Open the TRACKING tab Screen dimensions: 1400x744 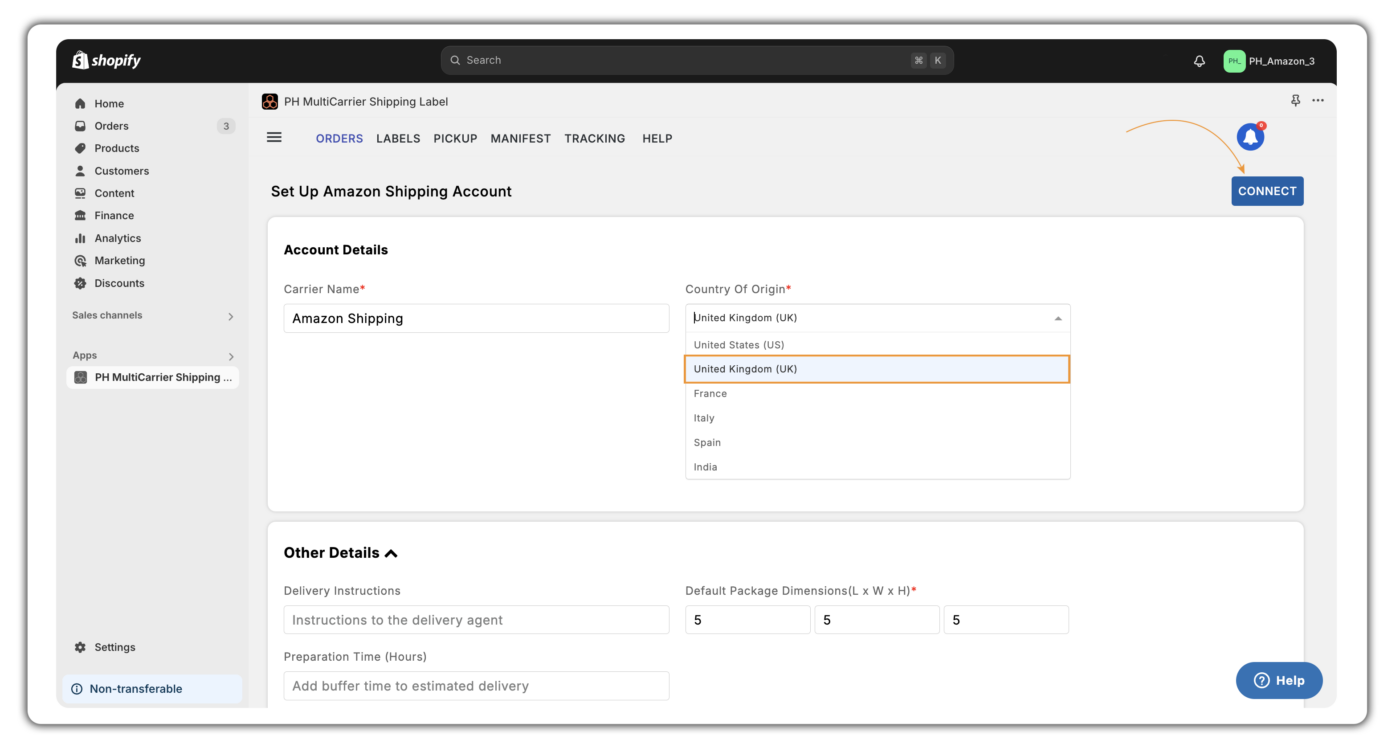pos(594,138)
